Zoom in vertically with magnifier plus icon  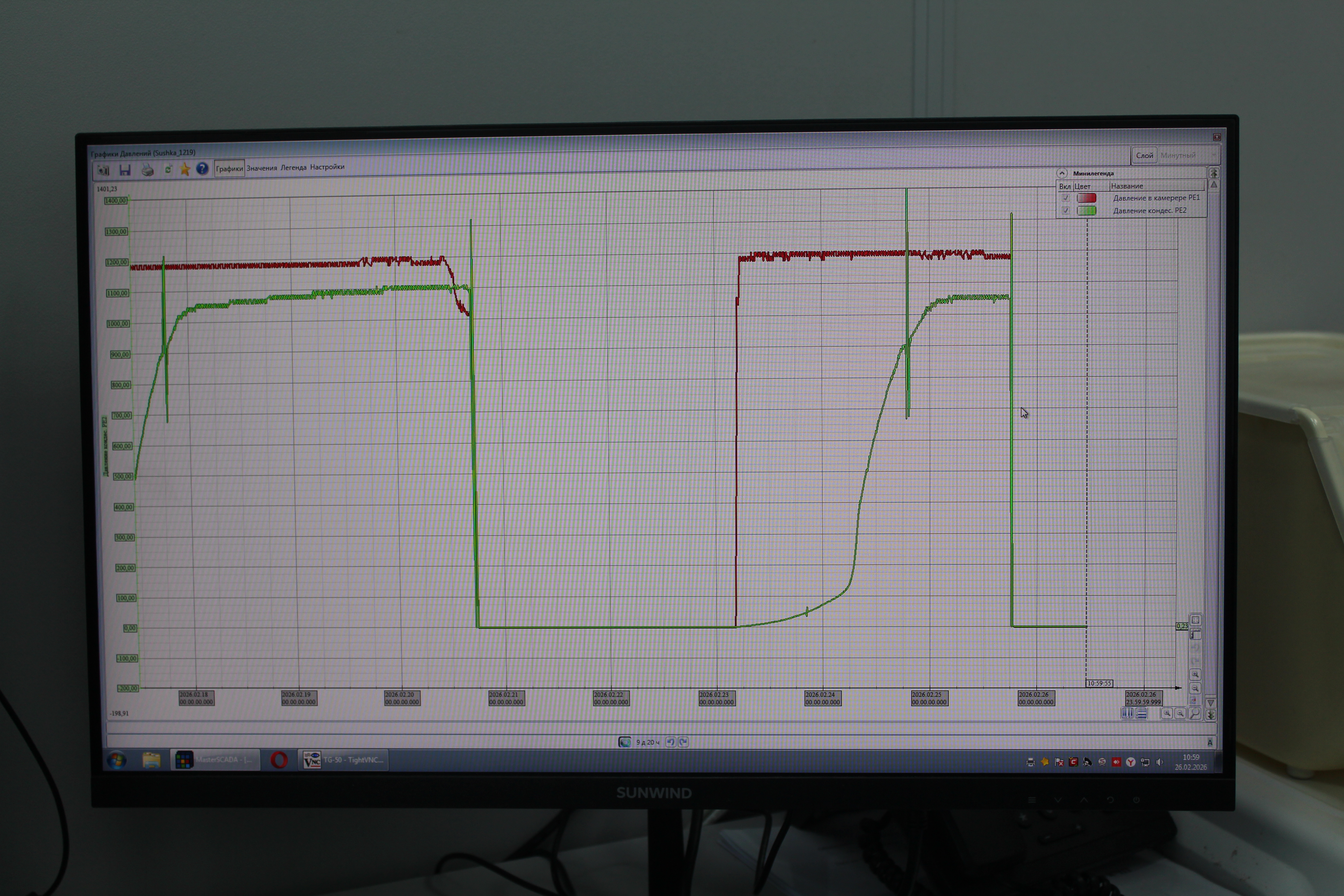click(1195, 674)
